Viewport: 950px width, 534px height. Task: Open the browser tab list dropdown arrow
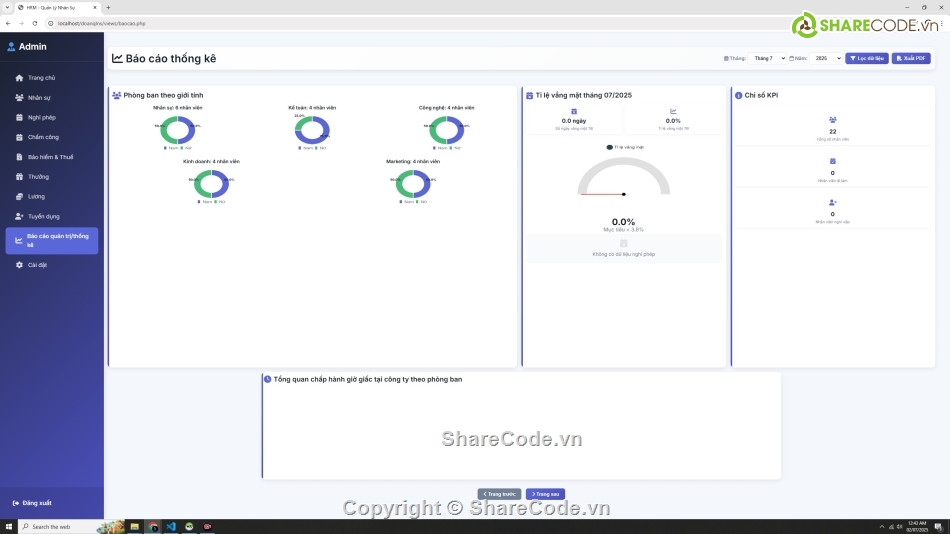pos(7,7)
